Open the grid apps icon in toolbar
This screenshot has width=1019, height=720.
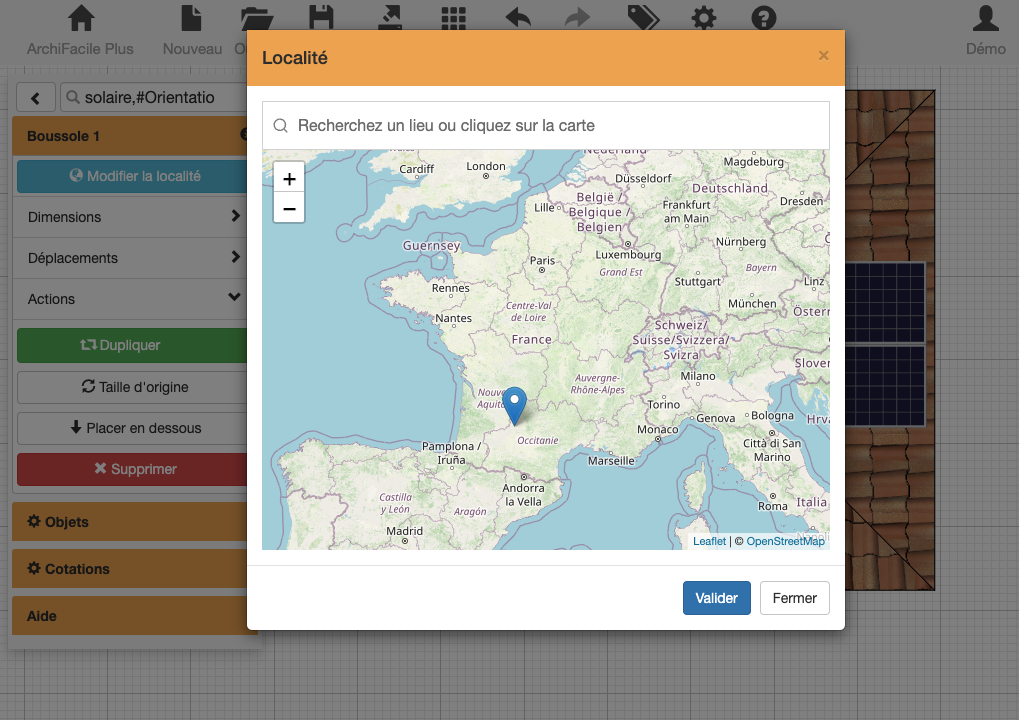pyautogui.click(x=454, y=19)
